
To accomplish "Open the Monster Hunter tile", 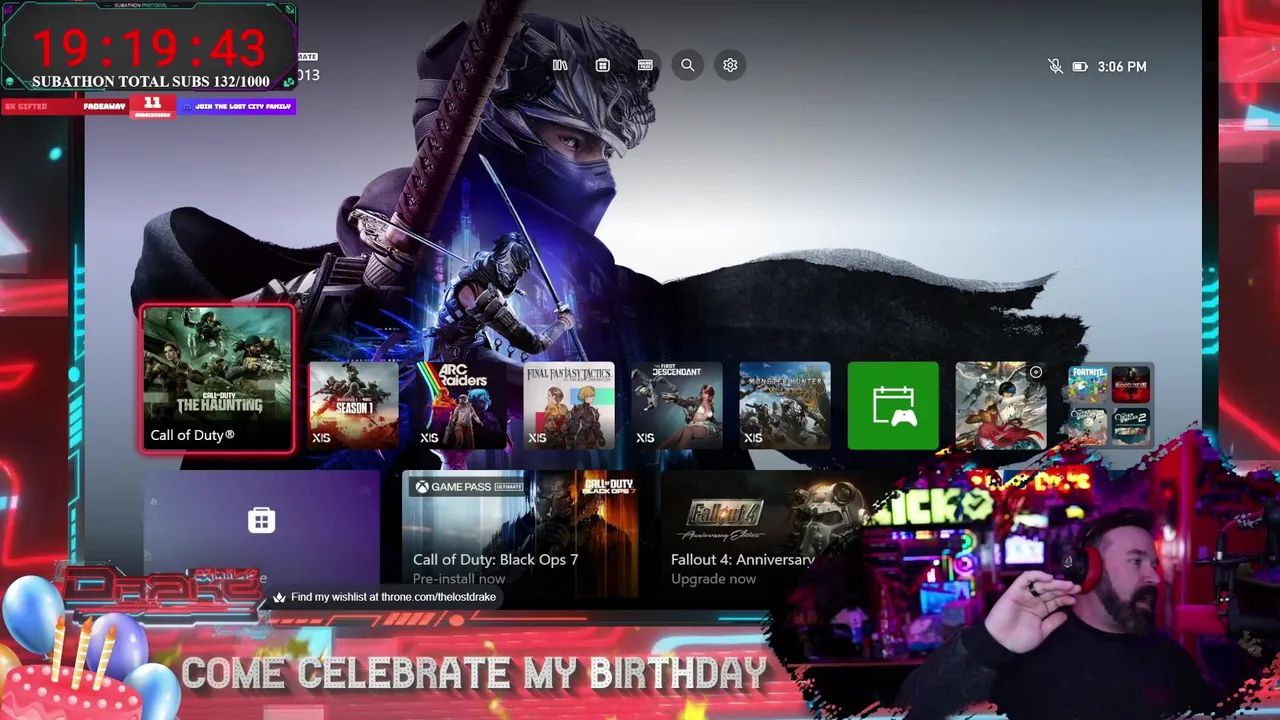I will [785, 406].
